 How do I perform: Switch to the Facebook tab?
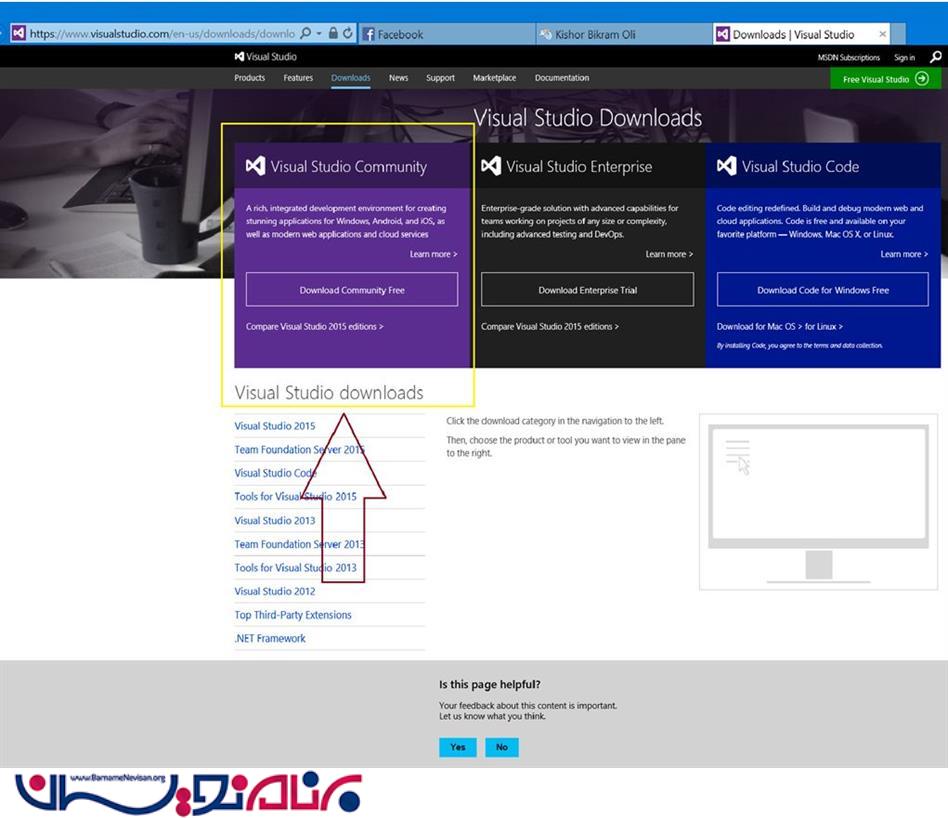point(447,34)
